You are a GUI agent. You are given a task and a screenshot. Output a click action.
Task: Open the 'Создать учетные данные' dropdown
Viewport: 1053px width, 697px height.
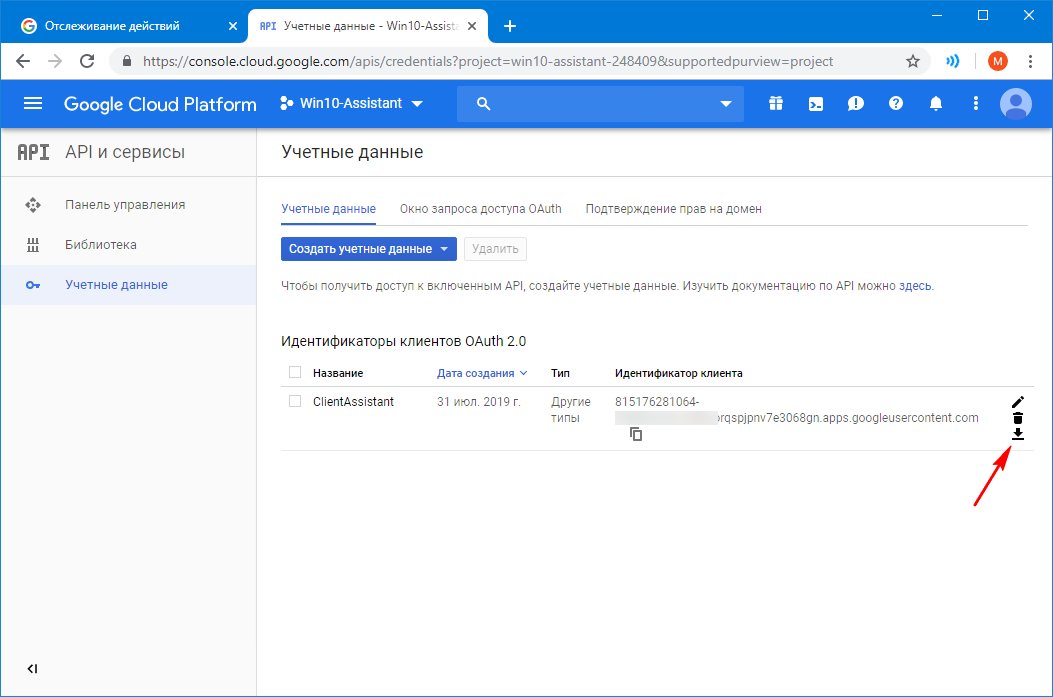coord(368,249)
